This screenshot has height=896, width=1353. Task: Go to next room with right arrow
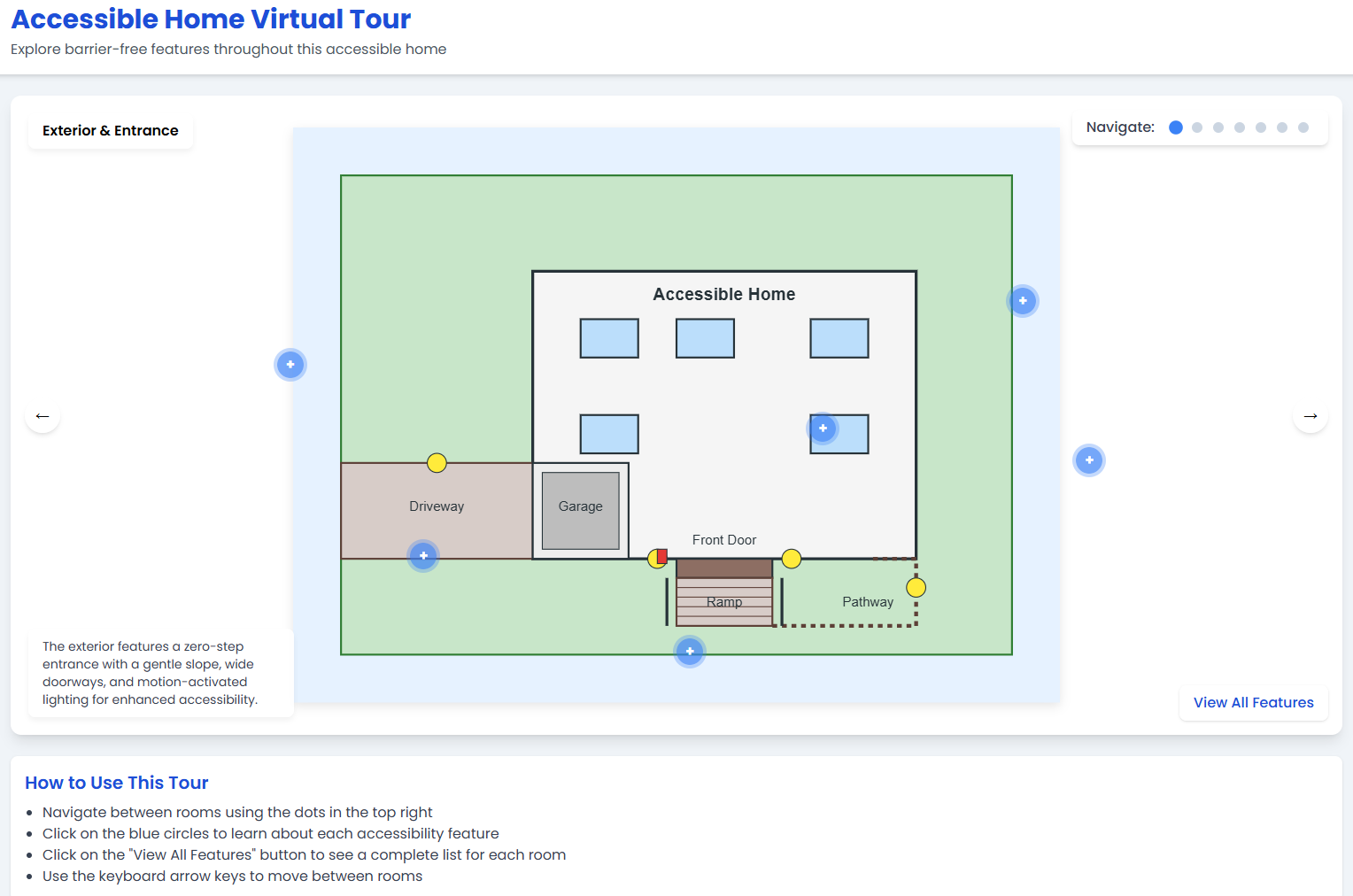click(1310, 415)
